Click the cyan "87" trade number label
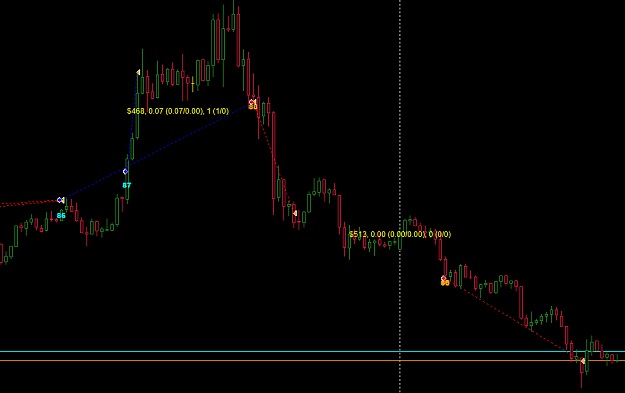The image size is (625, 393). (x=126, y=185)
